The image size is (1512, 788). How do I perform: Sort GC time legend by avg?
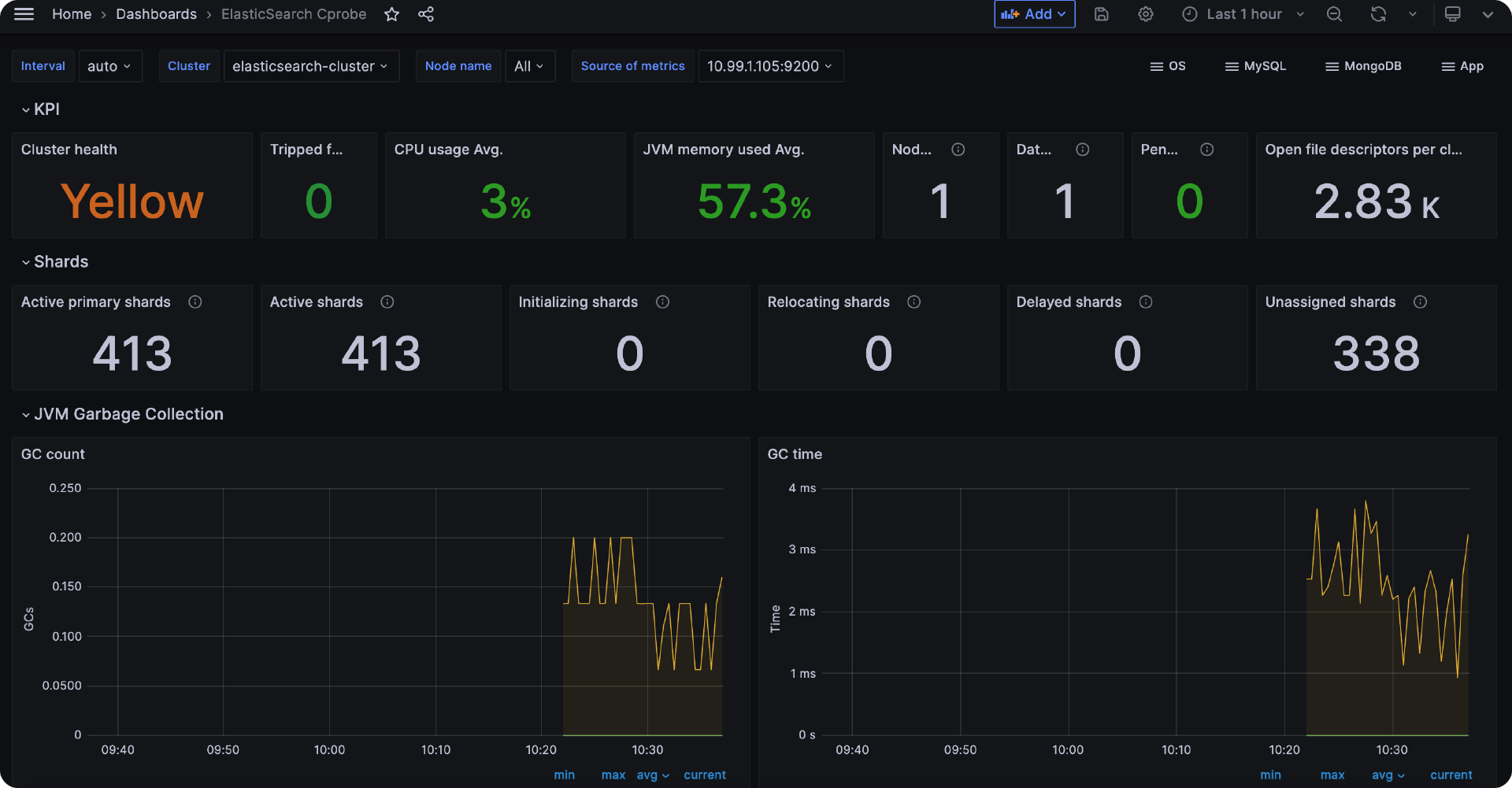coord(1388,775)
